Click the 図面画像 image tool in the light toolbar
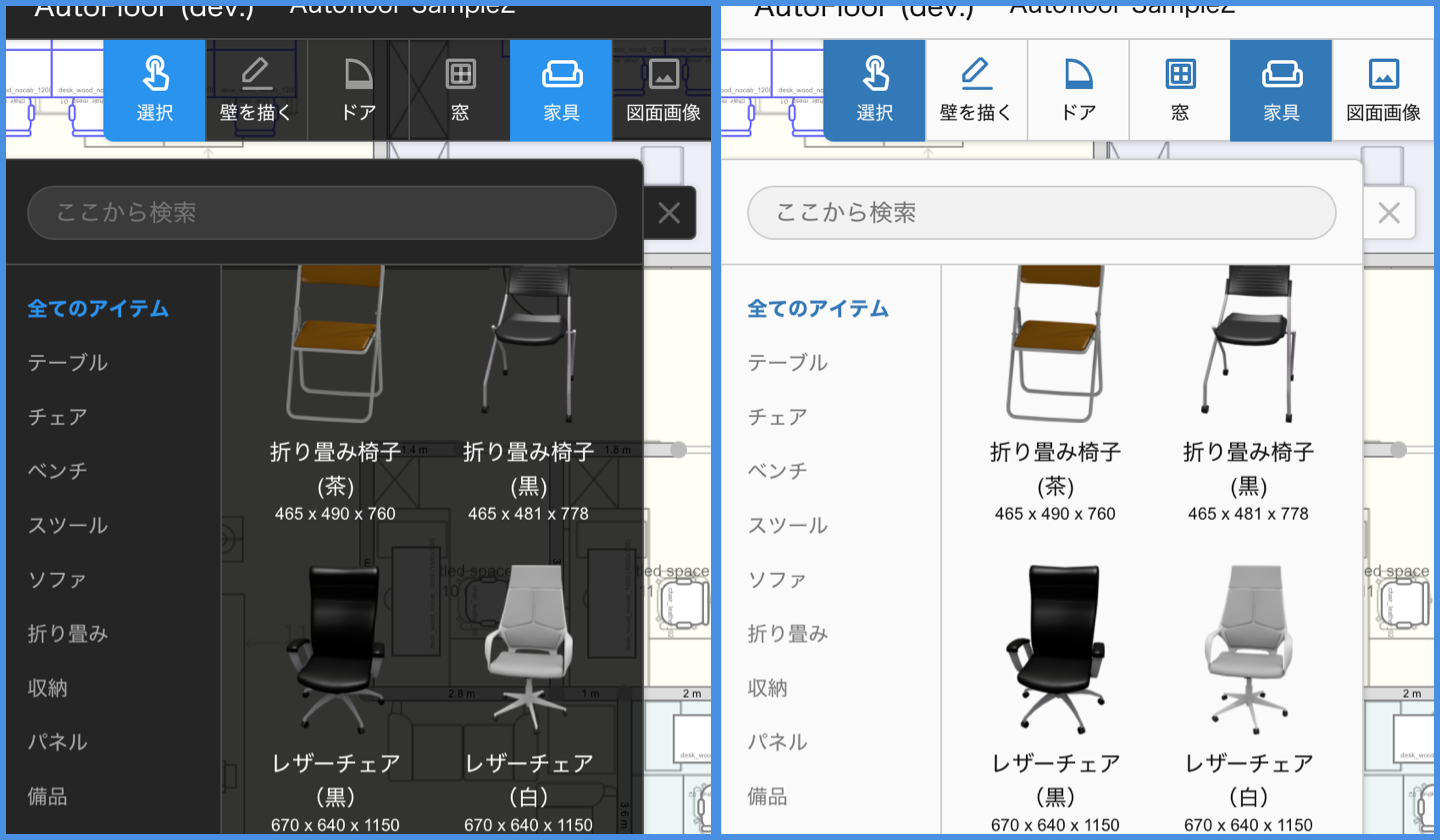This screenshot has width=1440, height=840. (x=1383, y=90)
